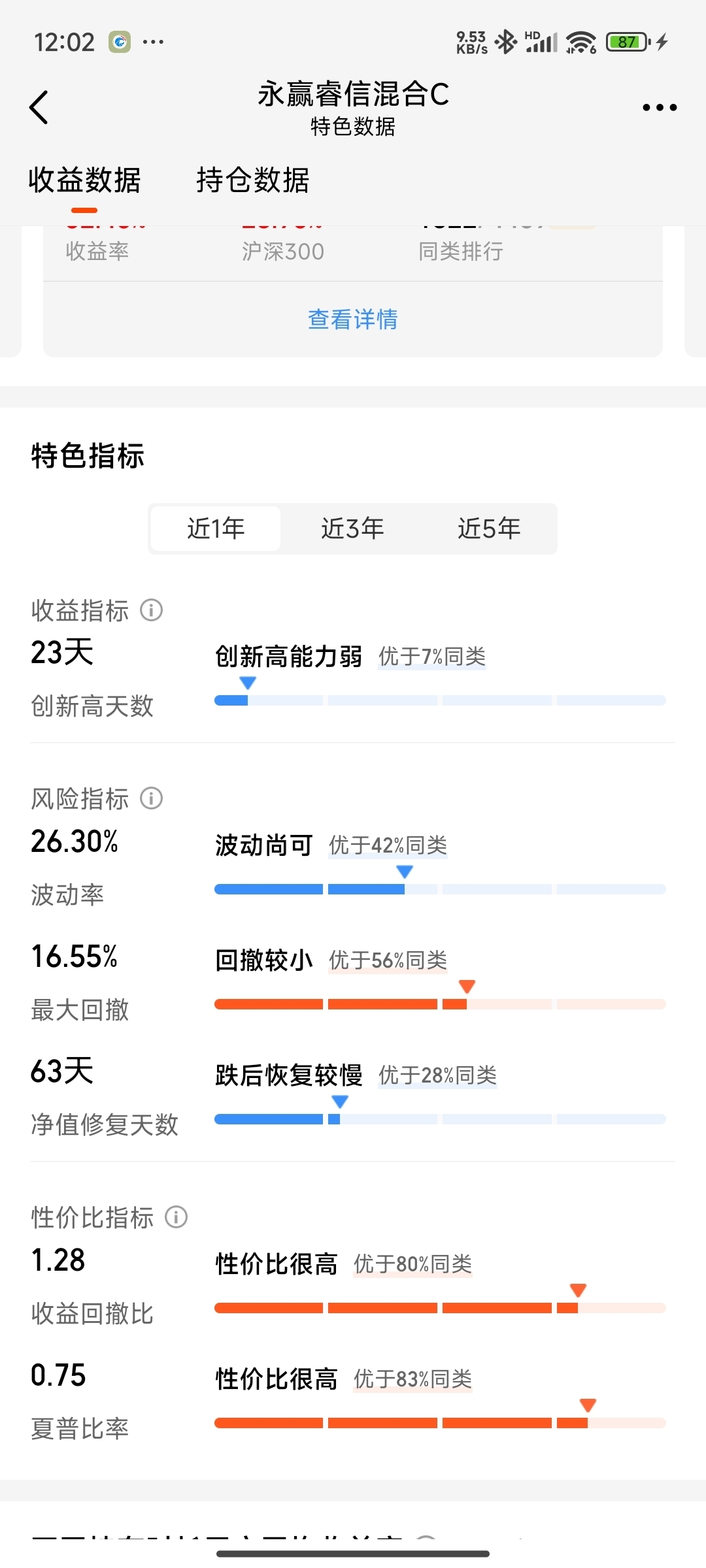Tap the 波动率 blue triangle marker
The image size is (706, 1568).
point(405,872)
